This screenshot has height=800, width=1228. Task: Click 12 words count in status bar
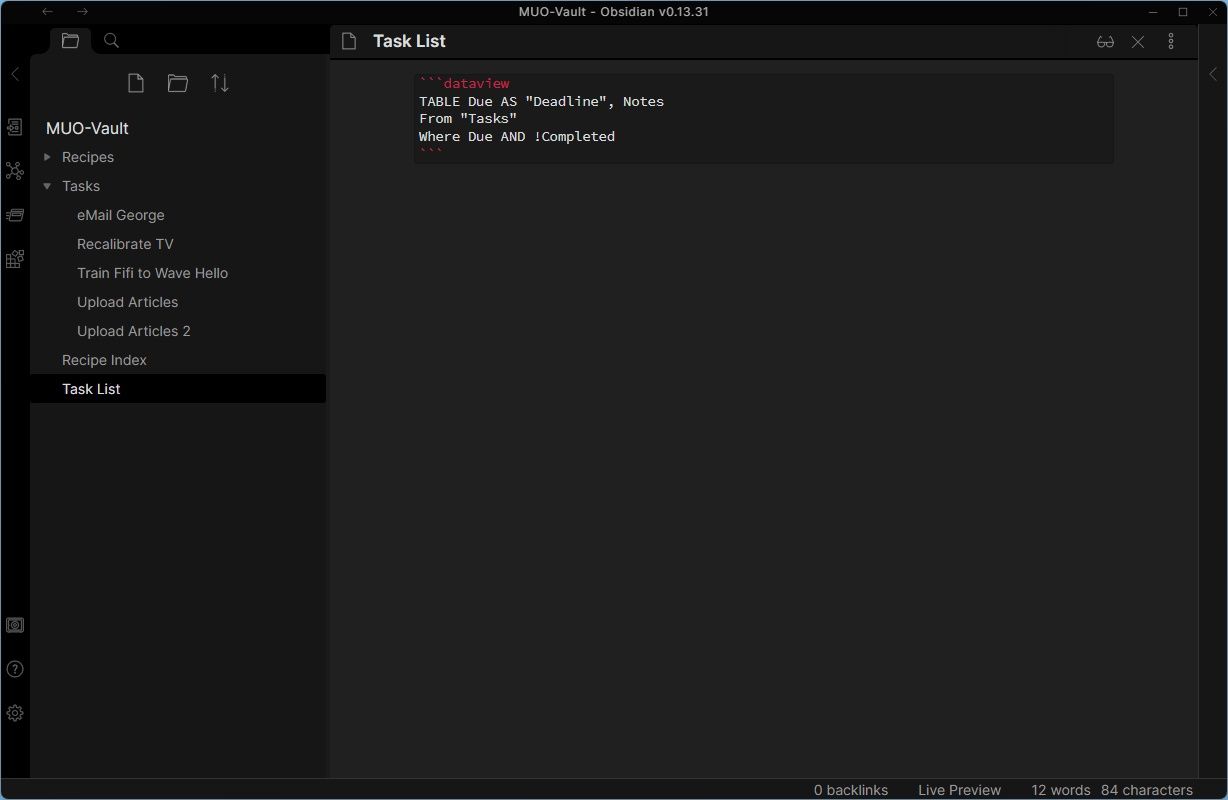(x=1062, y=790)
